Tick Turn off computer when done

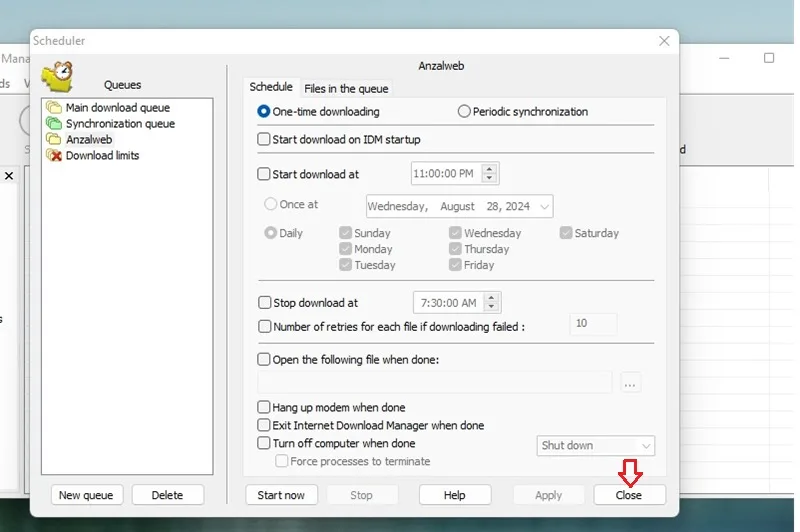264,443
